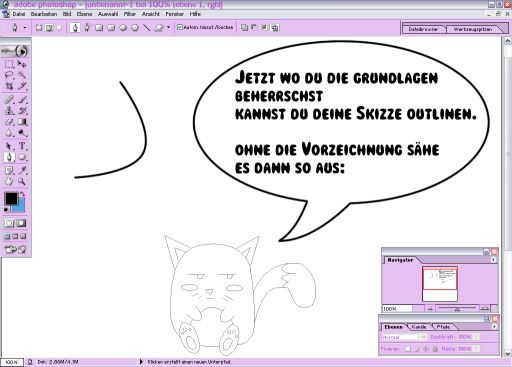The height and width of the screenshot is (367, 512).
Task: Toggle transparent pixels lock in Ebenen panel
Action: [408, 349]
